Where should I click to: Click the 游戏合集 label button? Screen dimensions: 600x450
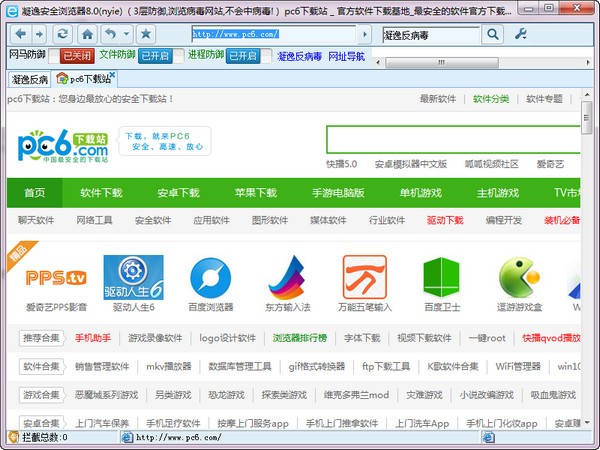tap(41, 395)
